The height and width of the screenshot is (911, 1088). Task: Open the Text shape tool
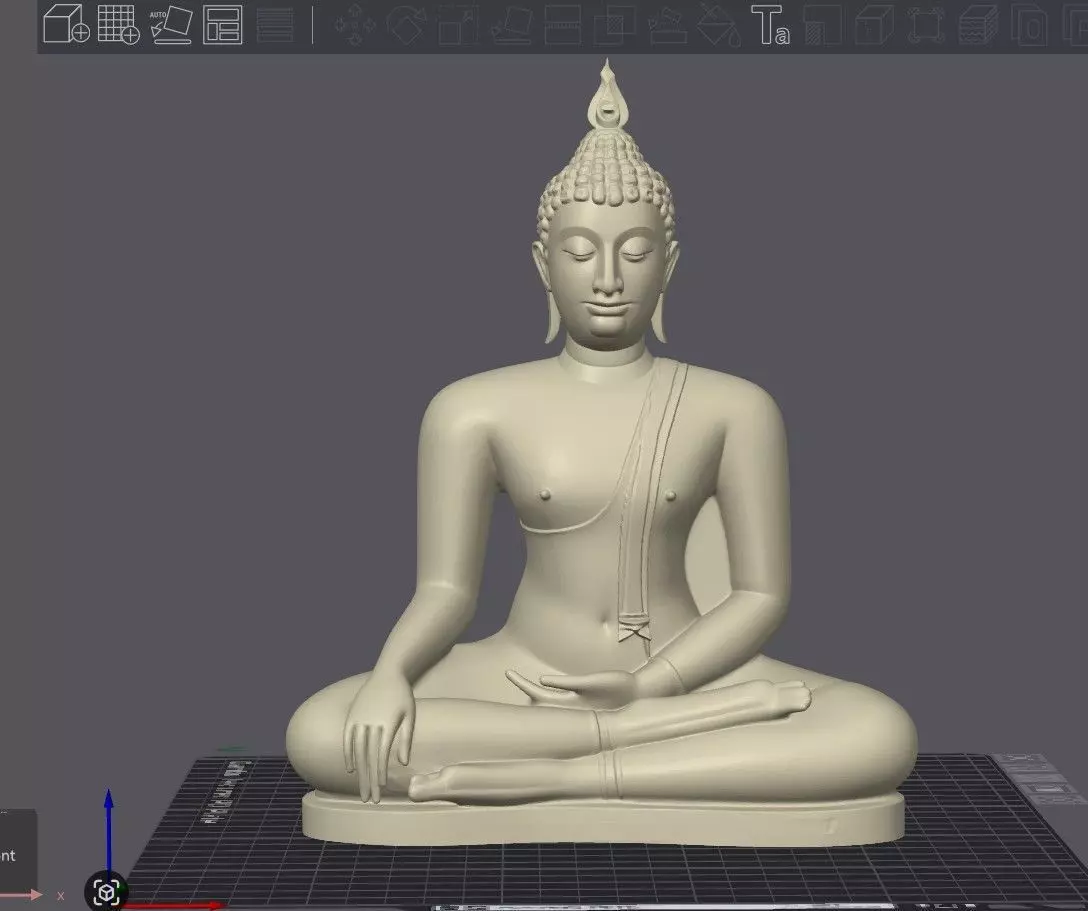click(x=771, y=25)
